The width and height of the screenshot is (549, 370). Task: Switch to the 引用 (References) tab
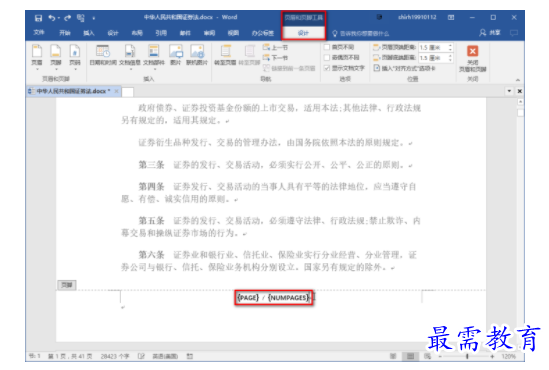coord(161,33)
